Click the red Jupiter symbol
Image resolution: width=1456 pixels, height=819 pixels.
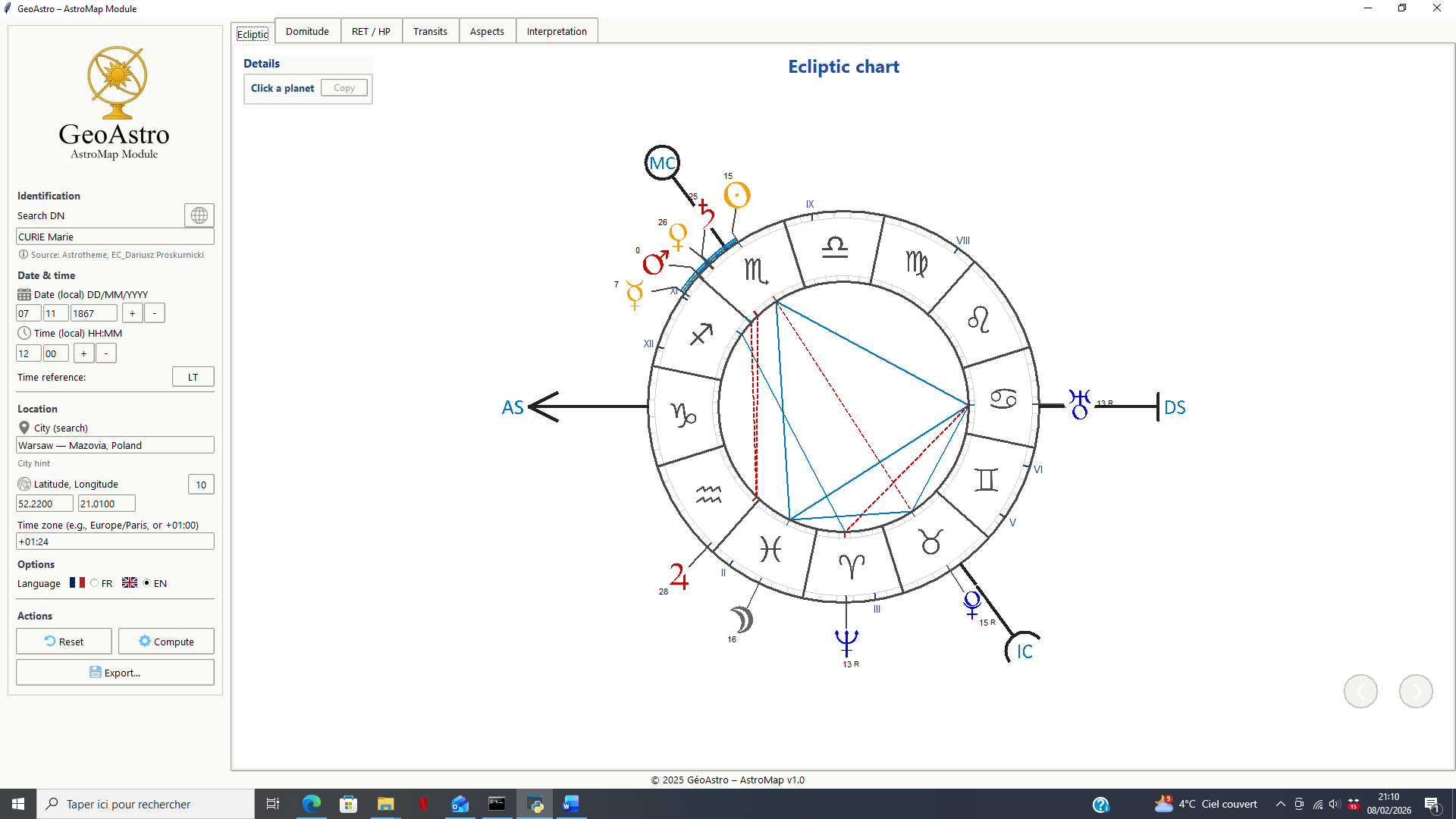(x=679, y=576)
